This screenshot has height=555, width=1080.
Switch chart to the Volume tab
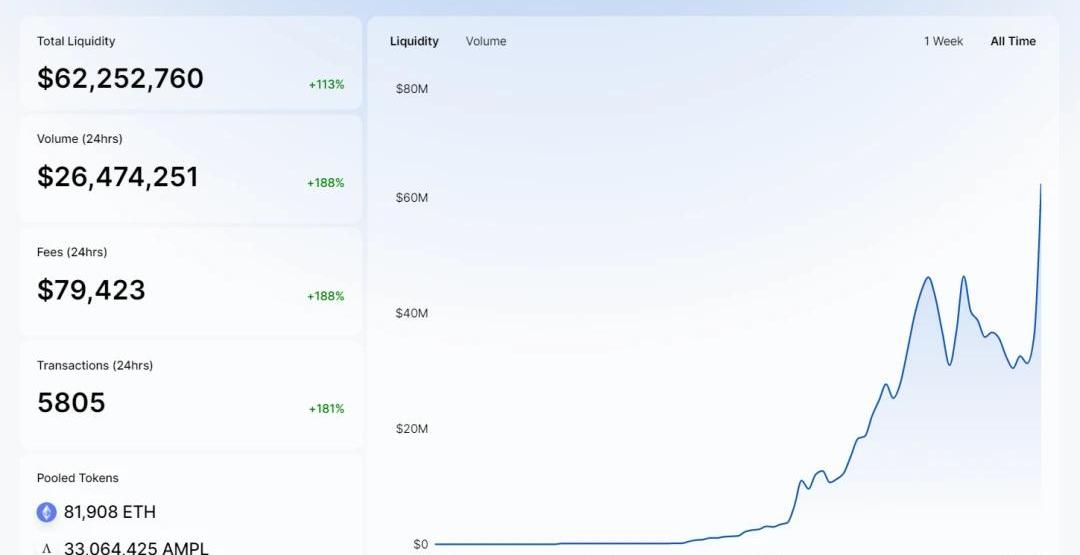coord(486,41)
